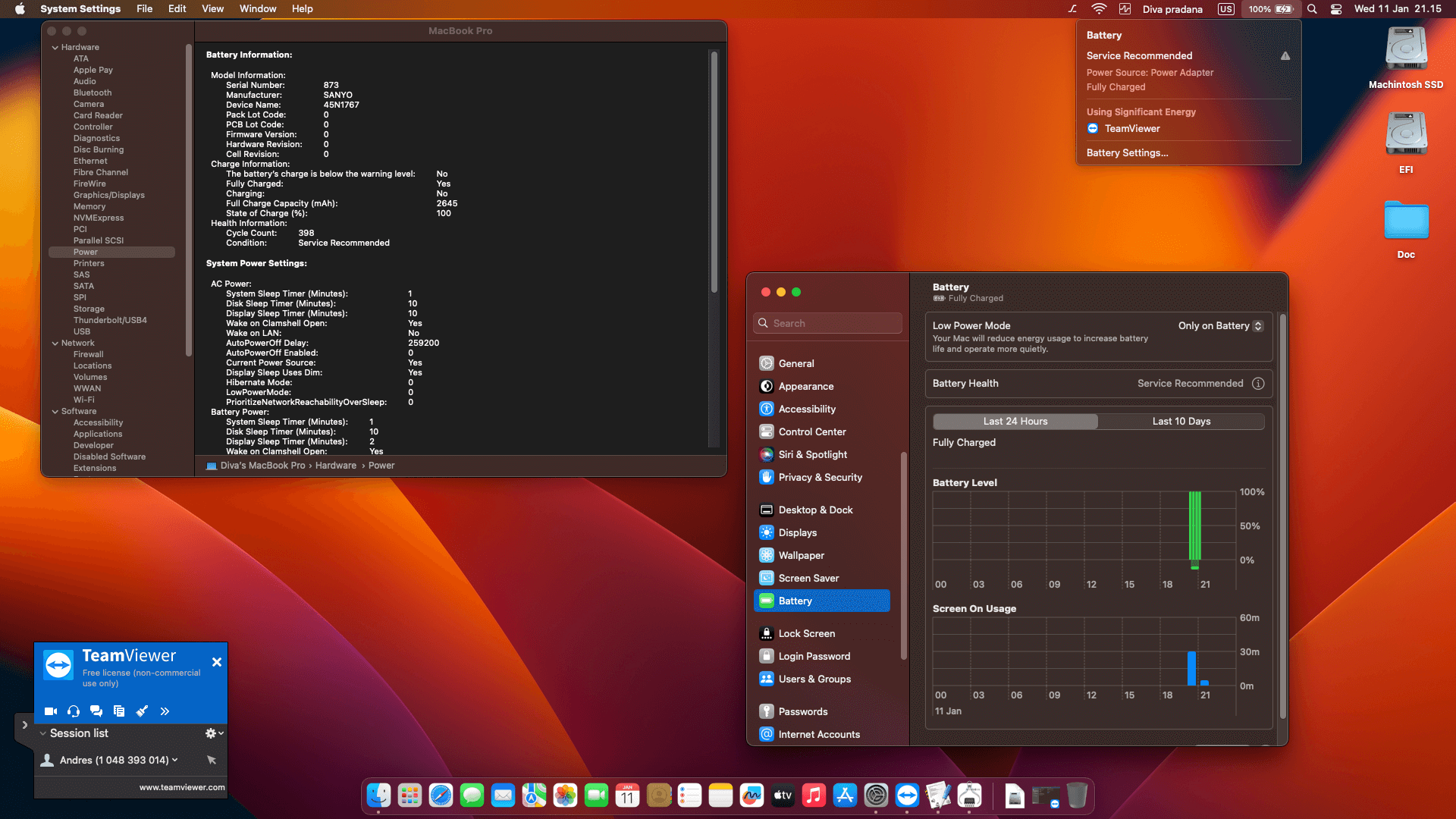Select Last 24 Hours segment

(1015, 422)
